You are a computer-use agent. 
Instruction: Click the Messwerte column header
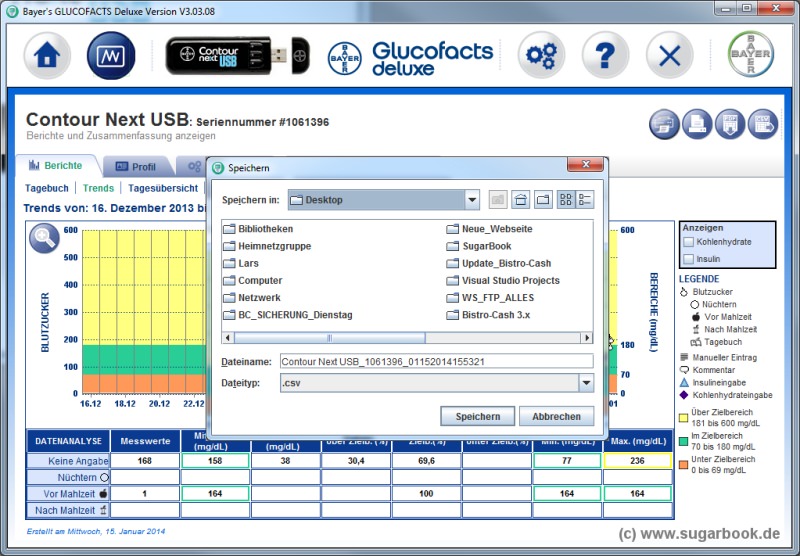click(145, 441)
